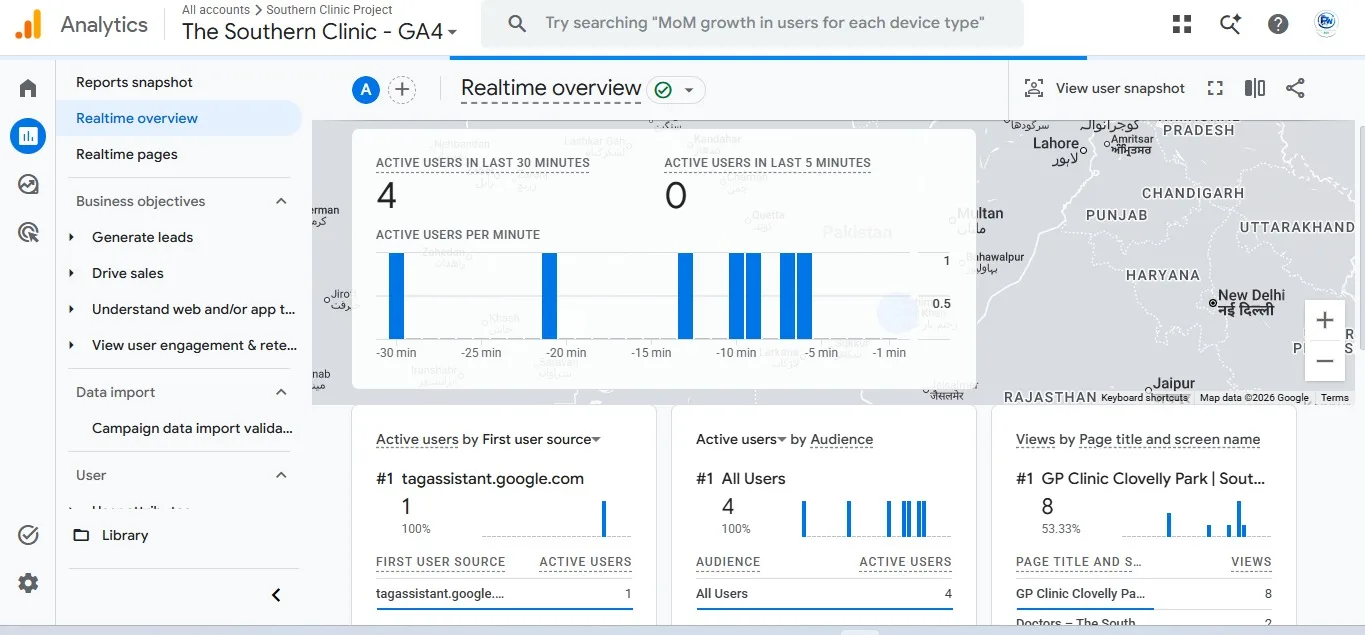Screen dimensions: 1365x635
Task: Click the View user snapshot icon
Action: point(1034,88)
